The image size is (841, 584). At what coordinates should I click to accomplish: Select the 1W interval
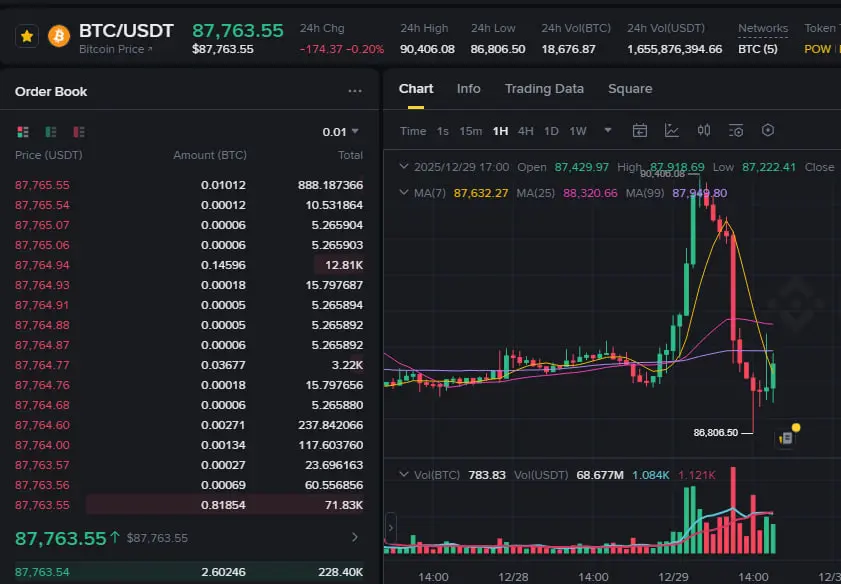[x=578, y=131]
